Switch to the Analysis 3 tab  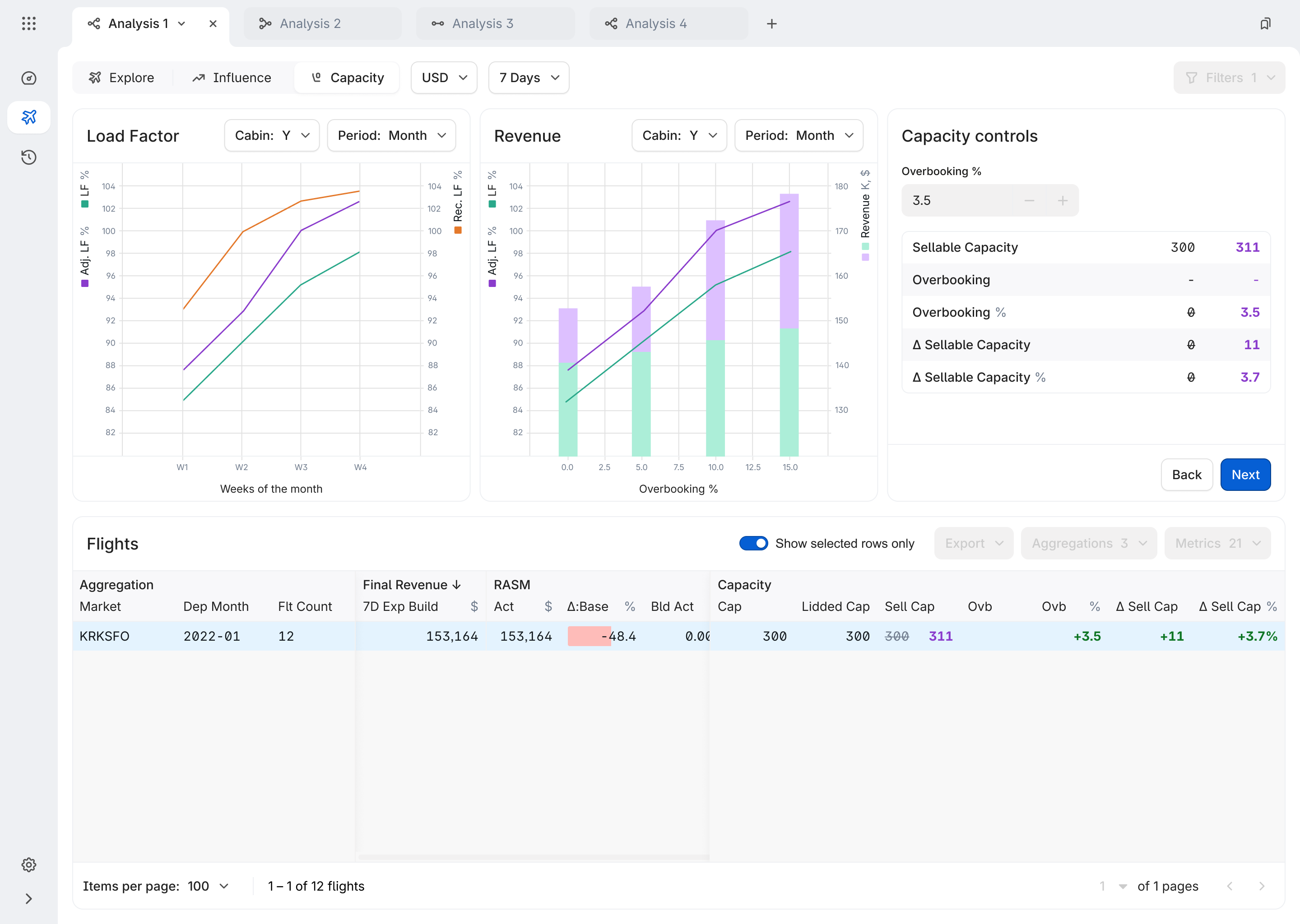pyautogui.click(x=494, y=23)
